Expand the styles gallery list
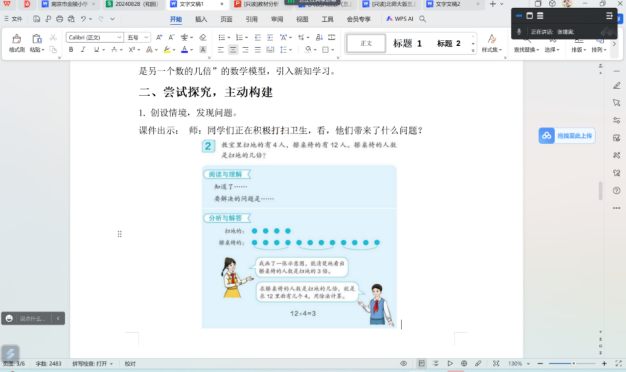This screenshot has height=372, width=626. 473,51
